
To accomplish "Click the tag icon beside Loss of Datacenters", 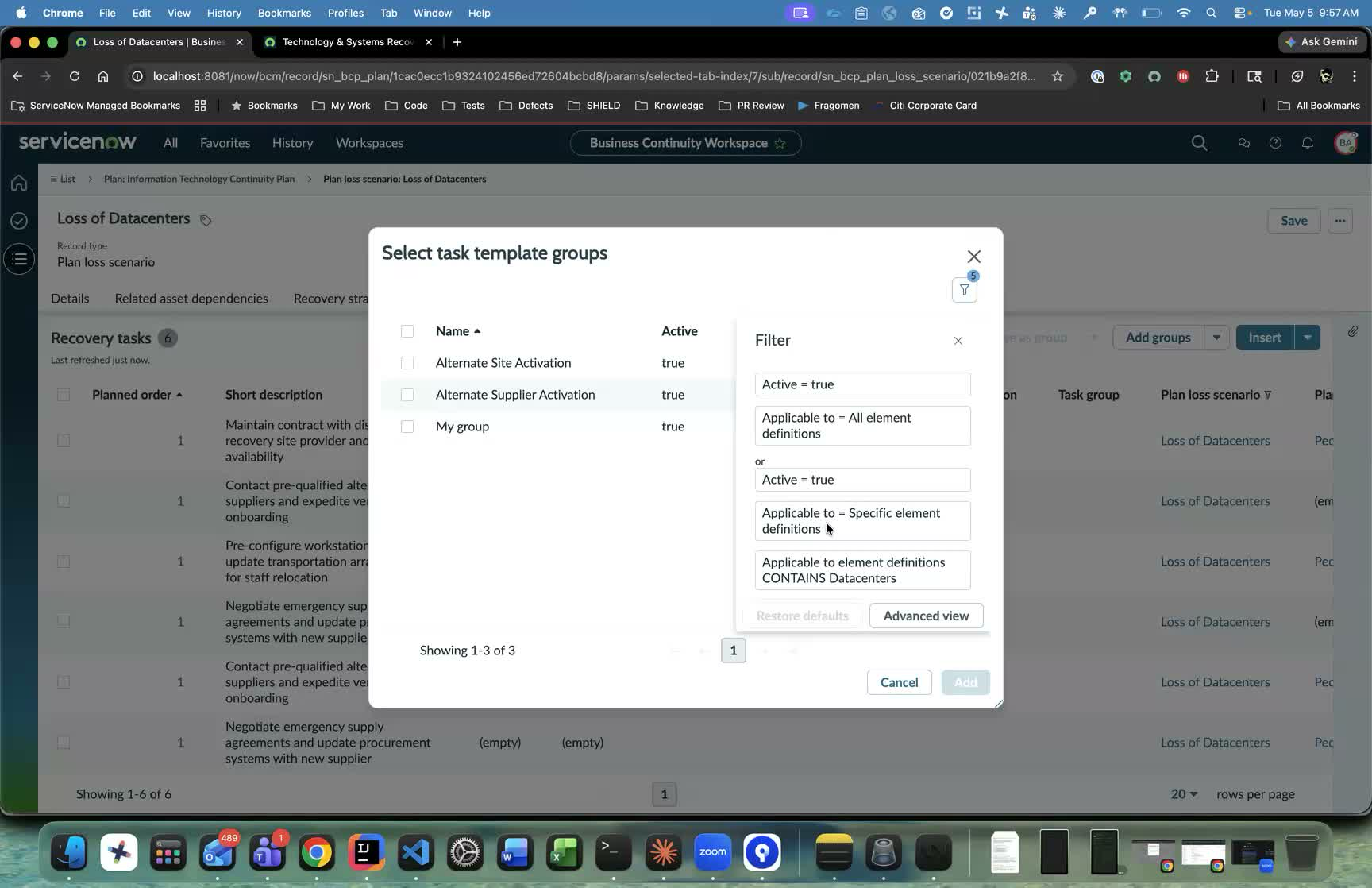I will click(x=205, y=220).
